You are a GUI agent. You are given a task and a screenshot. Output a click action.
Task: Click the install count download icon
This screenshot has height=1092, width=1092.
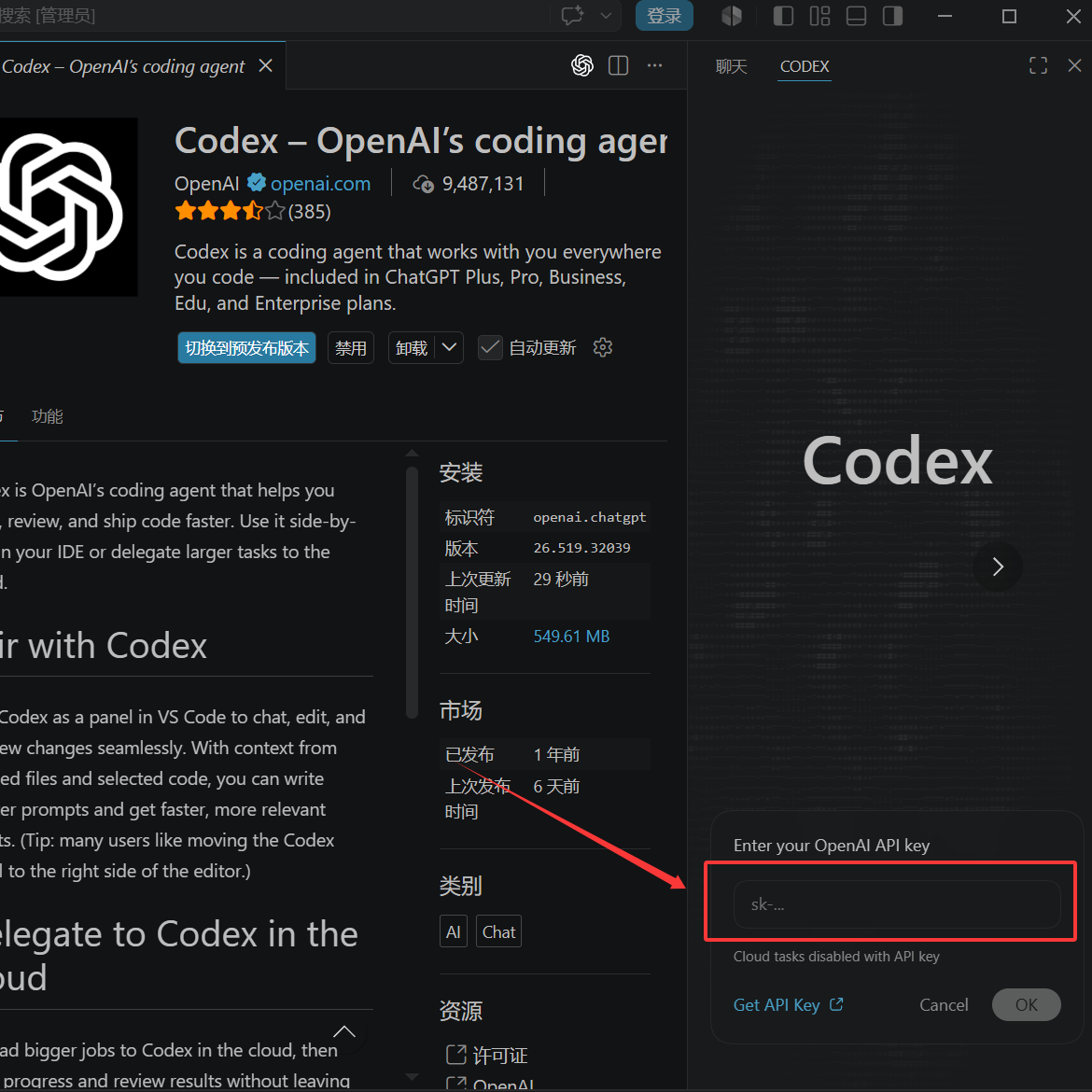tap(424, 184)
